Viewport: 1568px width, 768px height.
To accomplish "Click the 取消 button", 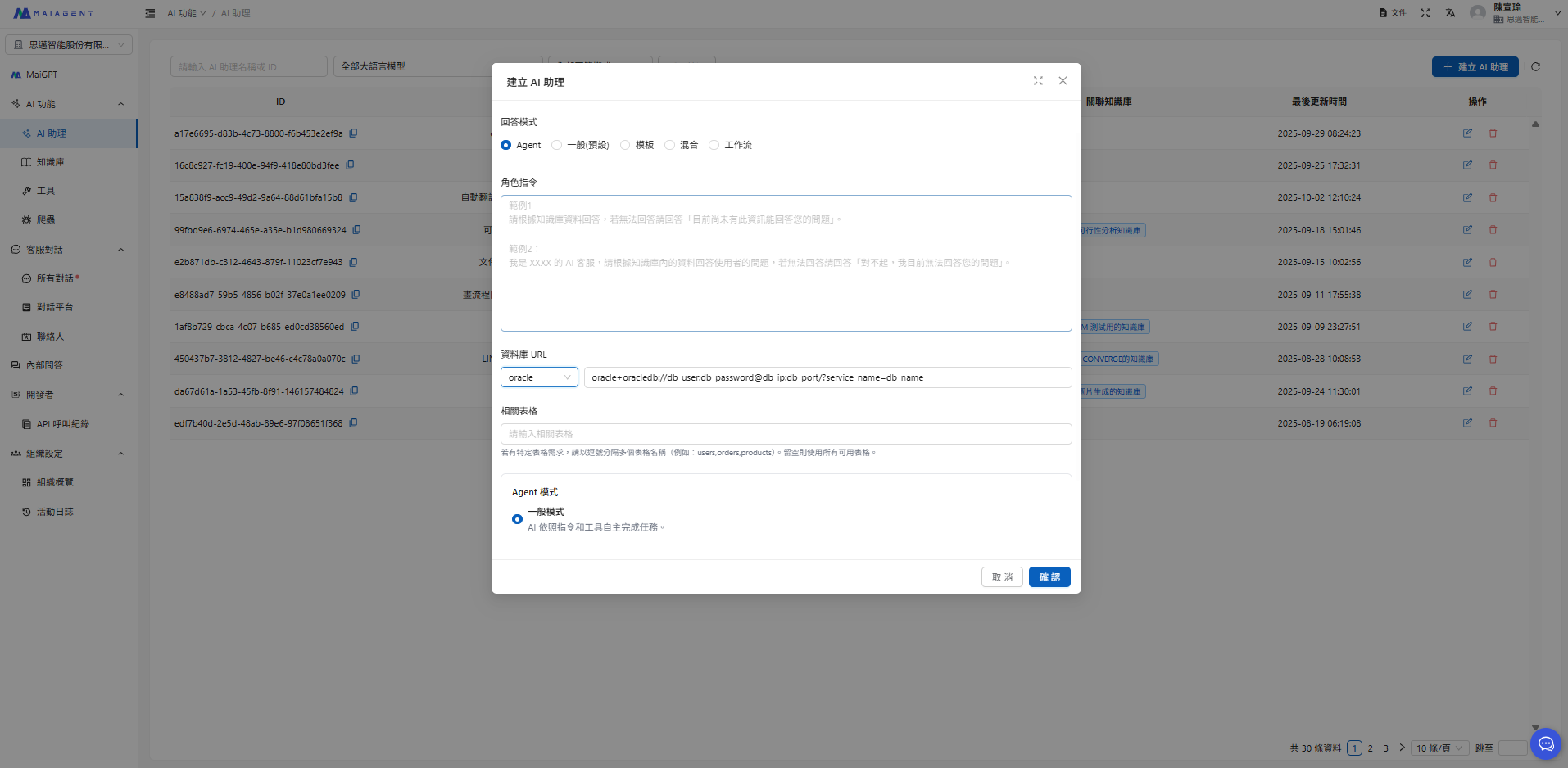I will point(1002,577).
